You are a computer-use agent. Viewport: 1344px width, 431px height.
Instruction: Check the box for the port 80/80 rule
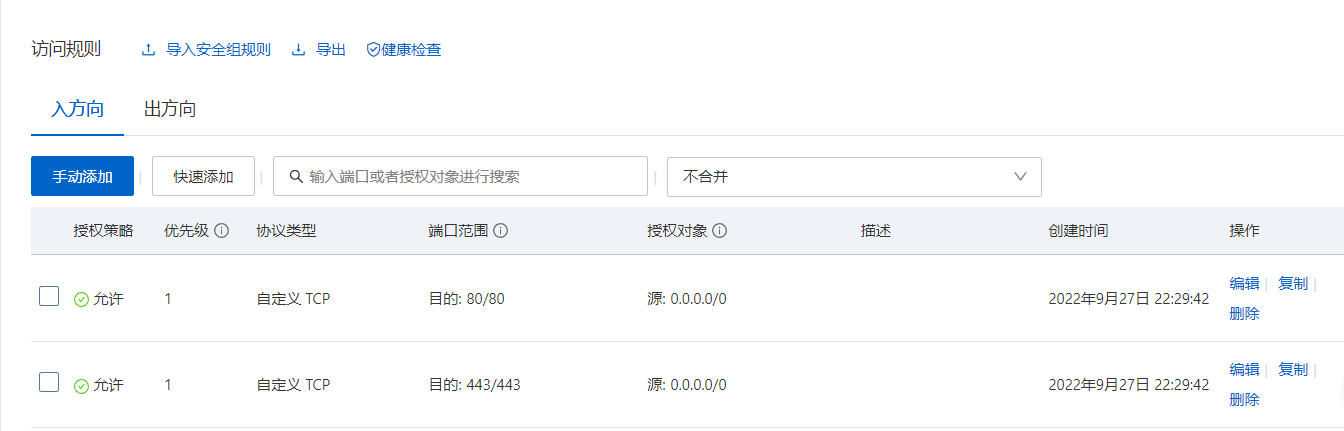coord(49,296)
